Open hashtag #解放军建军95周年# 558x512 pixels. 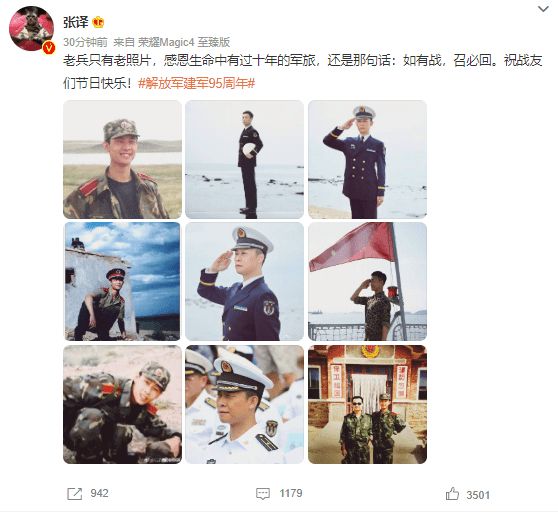pyautogui.click(x=196, y=84)
